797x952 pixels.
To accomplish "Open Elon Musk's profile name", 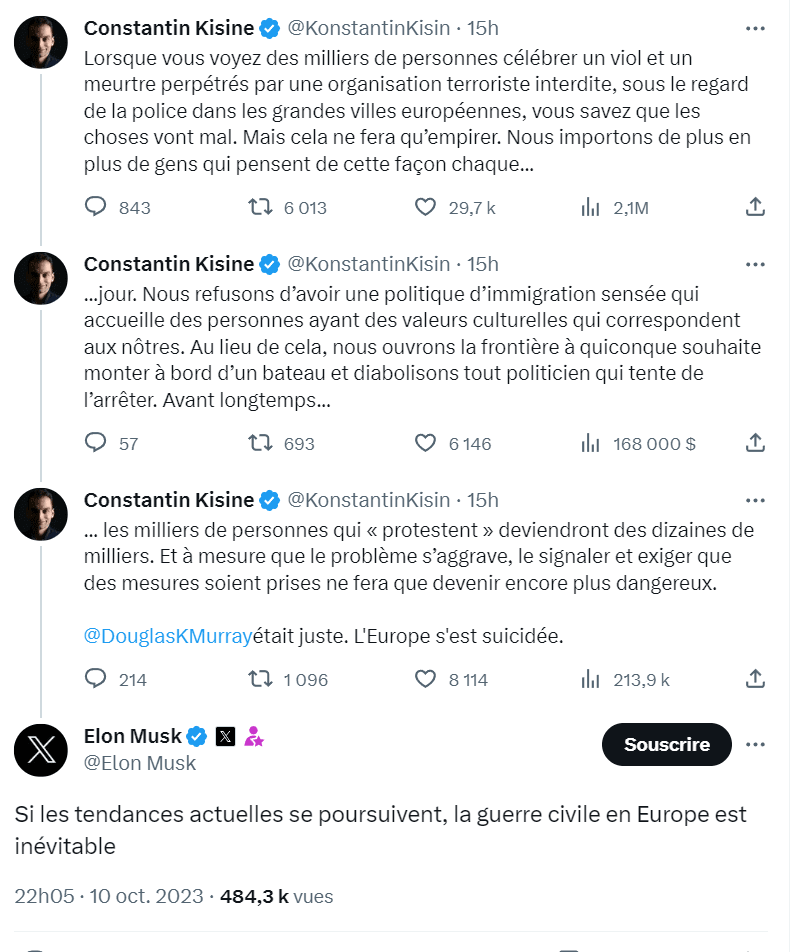I will click(132, 737).
